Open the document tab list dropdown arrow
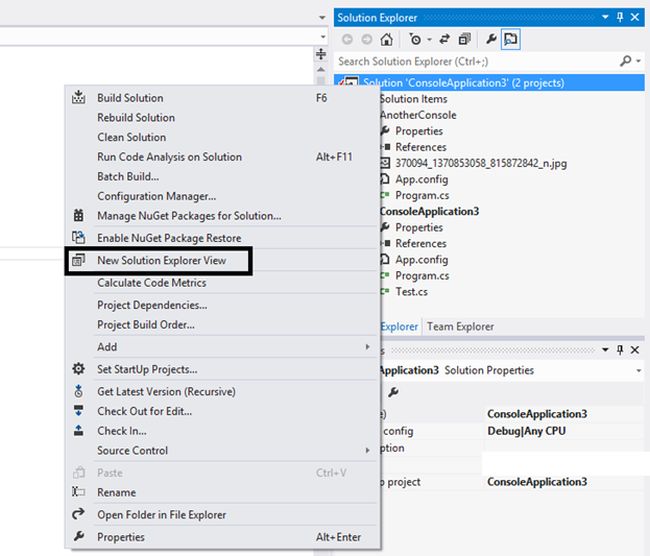Viewport: 650px width, 556px height. click(x=322, y=17)
